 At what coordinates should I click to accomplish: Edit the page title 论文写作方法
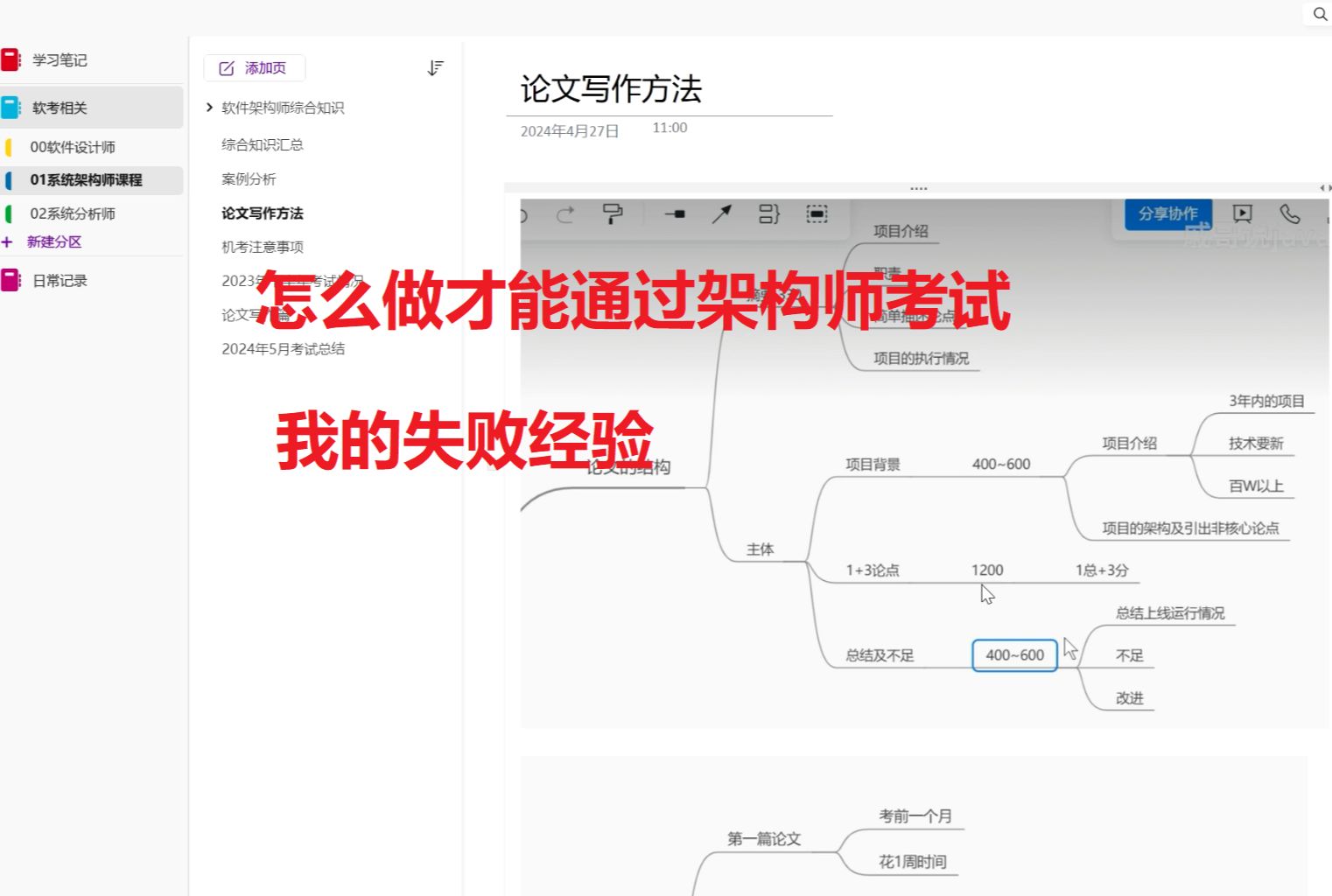click(x=611, y=88)
